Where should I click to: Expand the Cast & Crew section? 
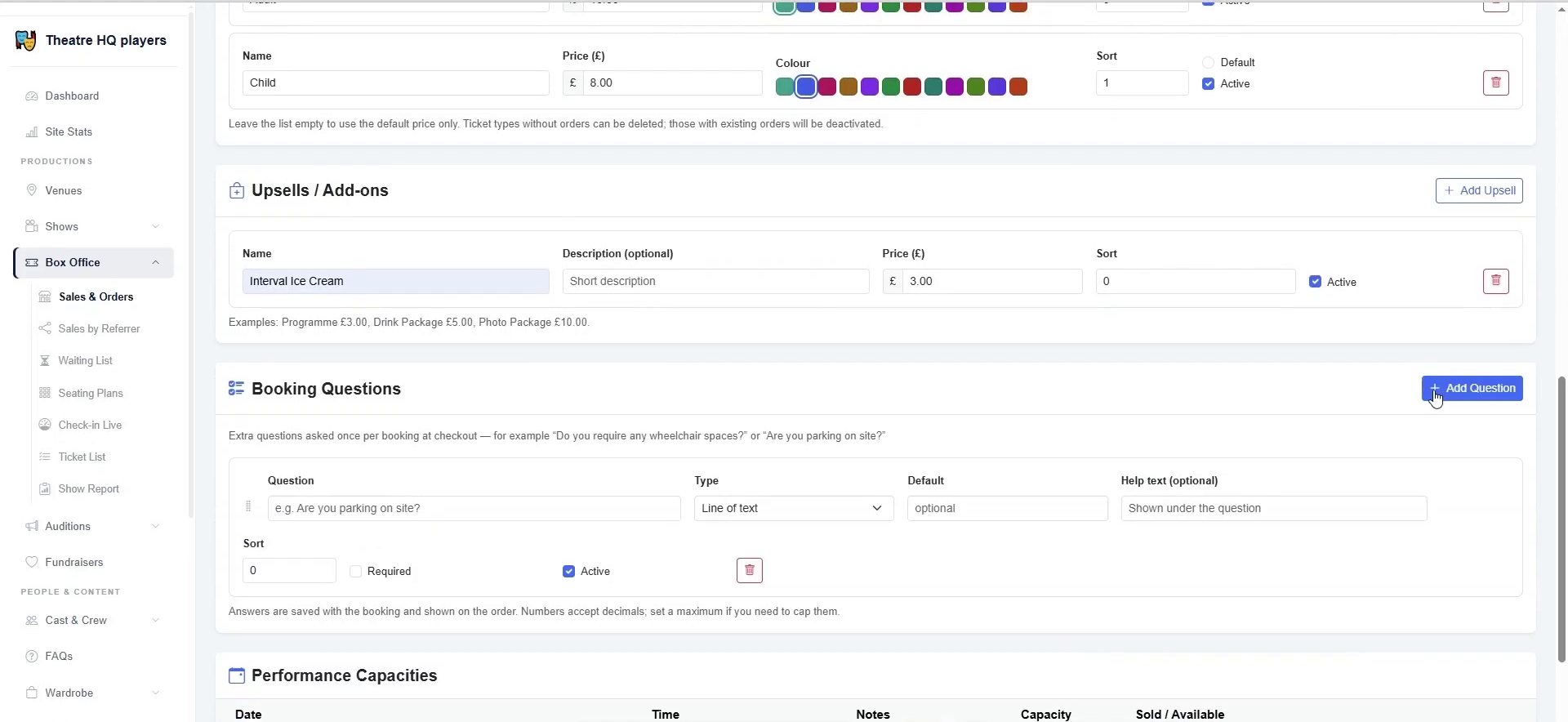point(93,620)
